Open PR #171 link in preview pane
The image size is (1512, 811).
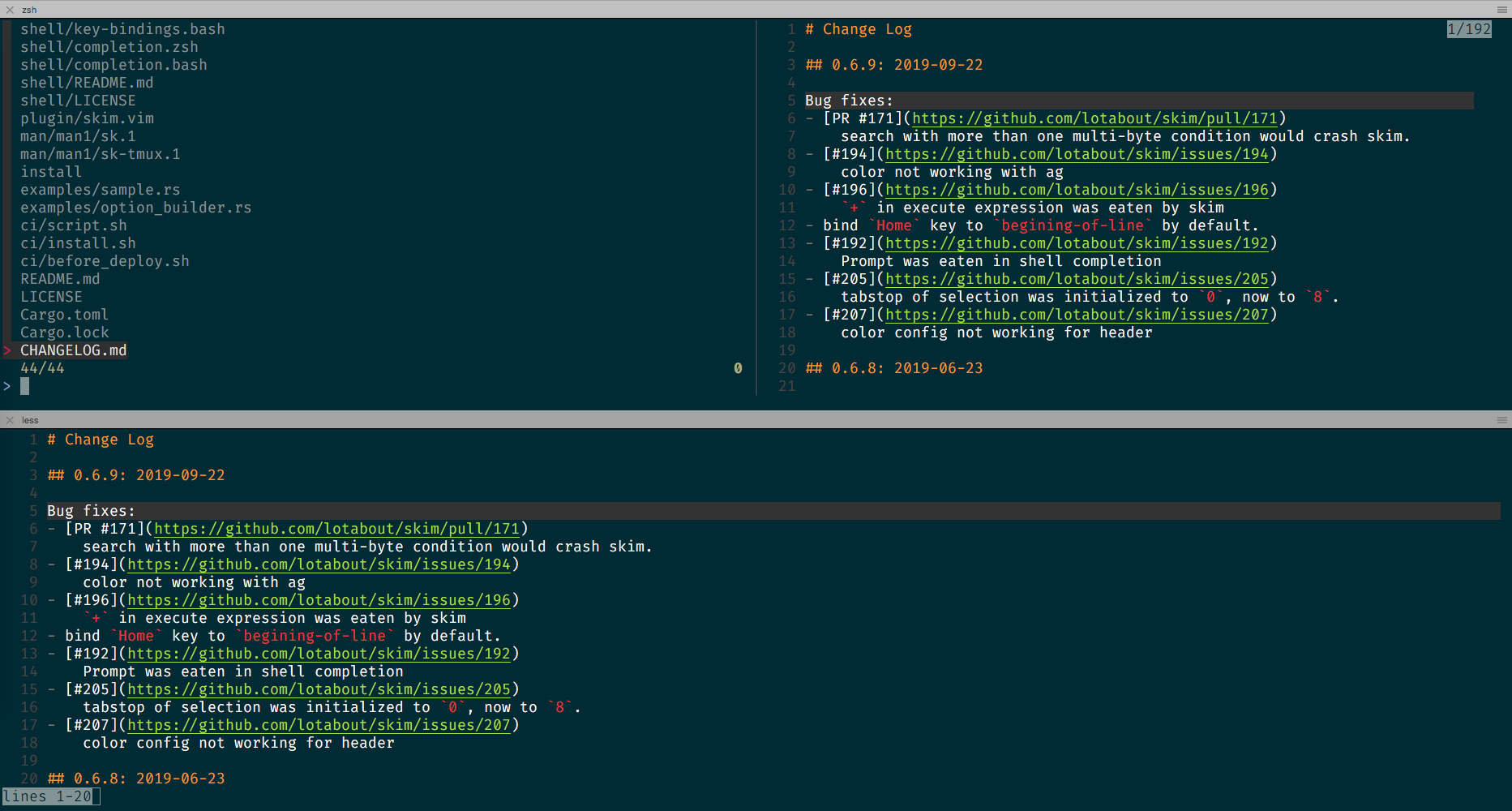point(1094,118)
